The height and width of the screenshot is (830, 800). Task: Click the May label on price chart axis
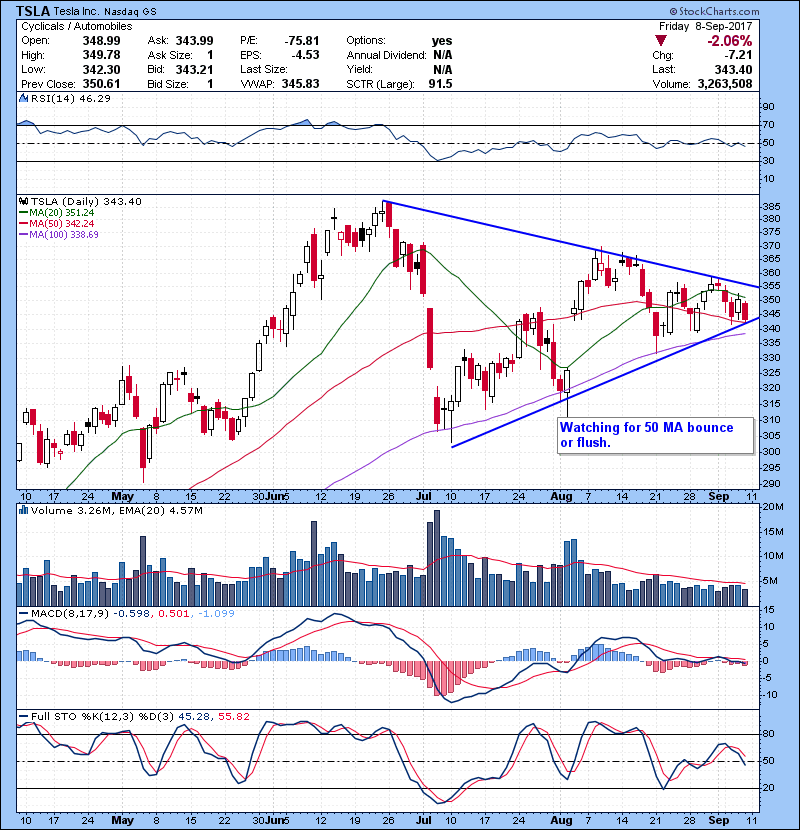pos(122,497)
